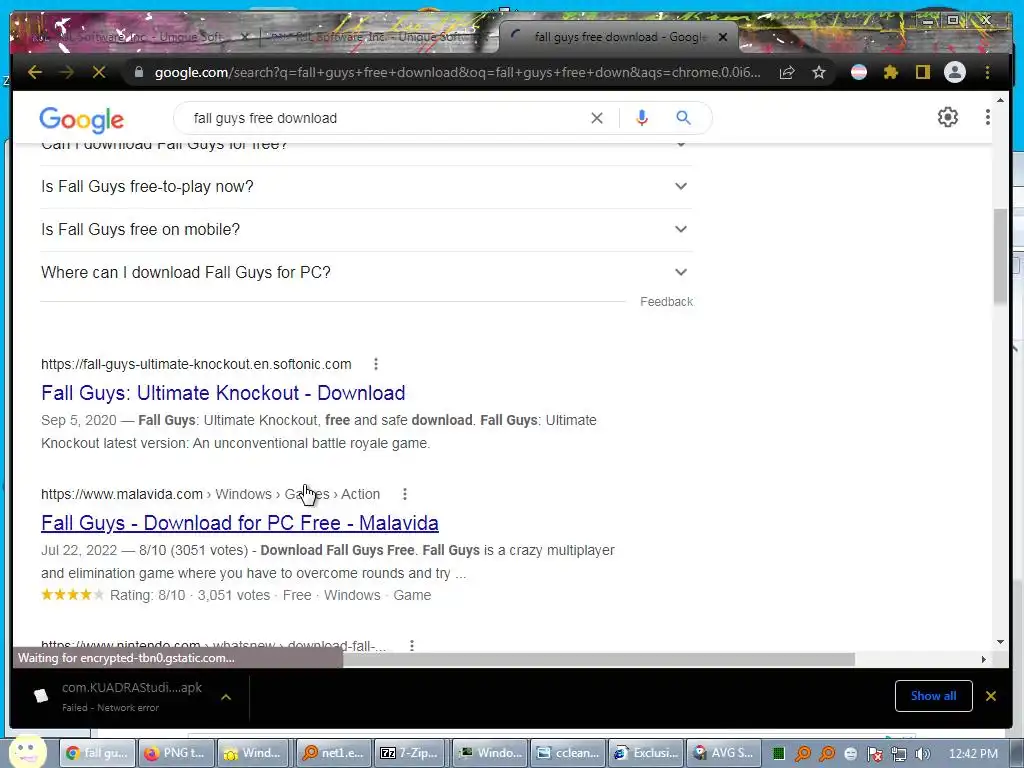Open the Softonic result's three-dot options
1024x768 pixels.
(x=376, y=364)
